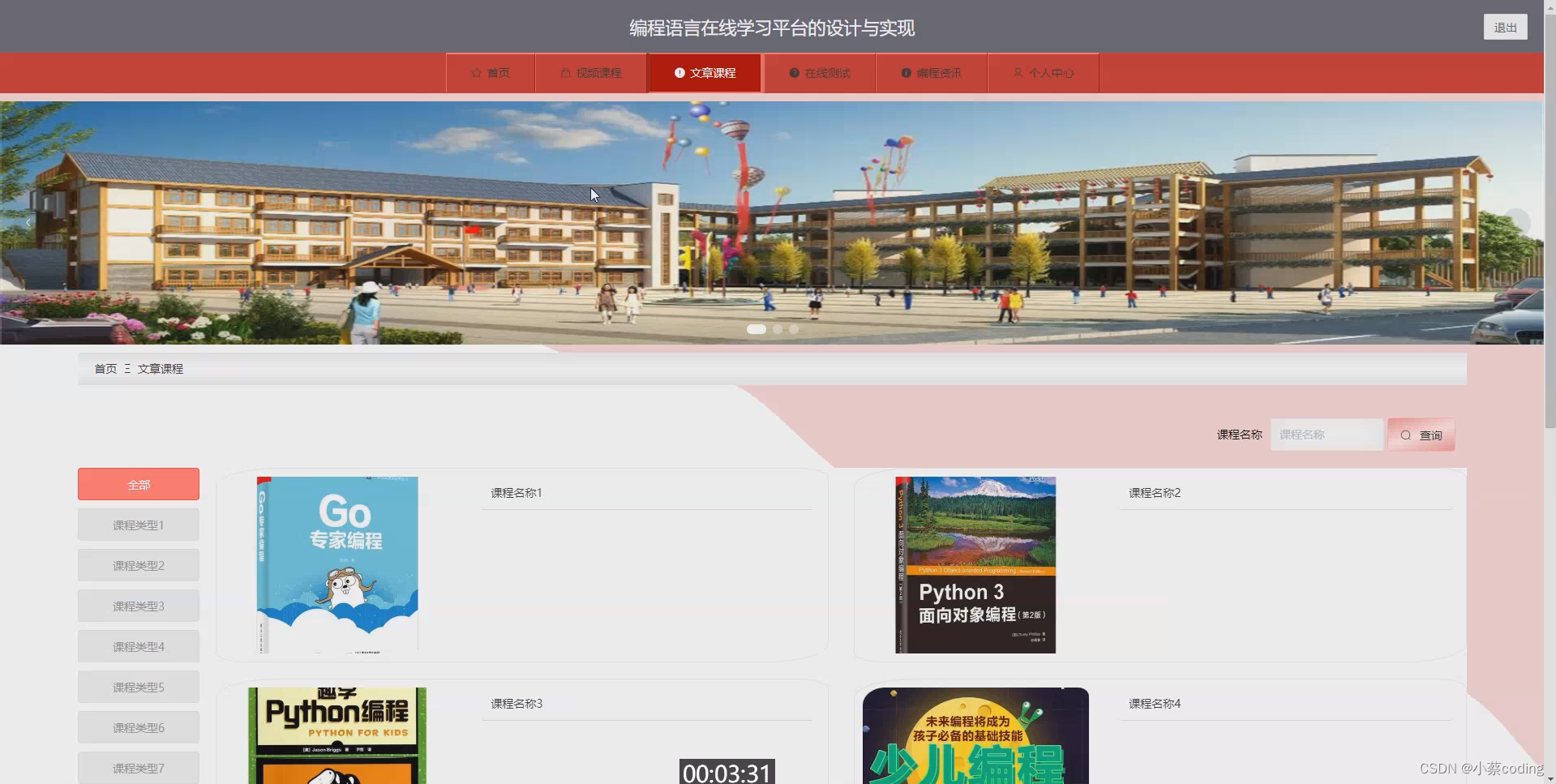Open the 个人中心 navigation tab
This screenshot has height=784, width=1556.
click(1044, 73)
